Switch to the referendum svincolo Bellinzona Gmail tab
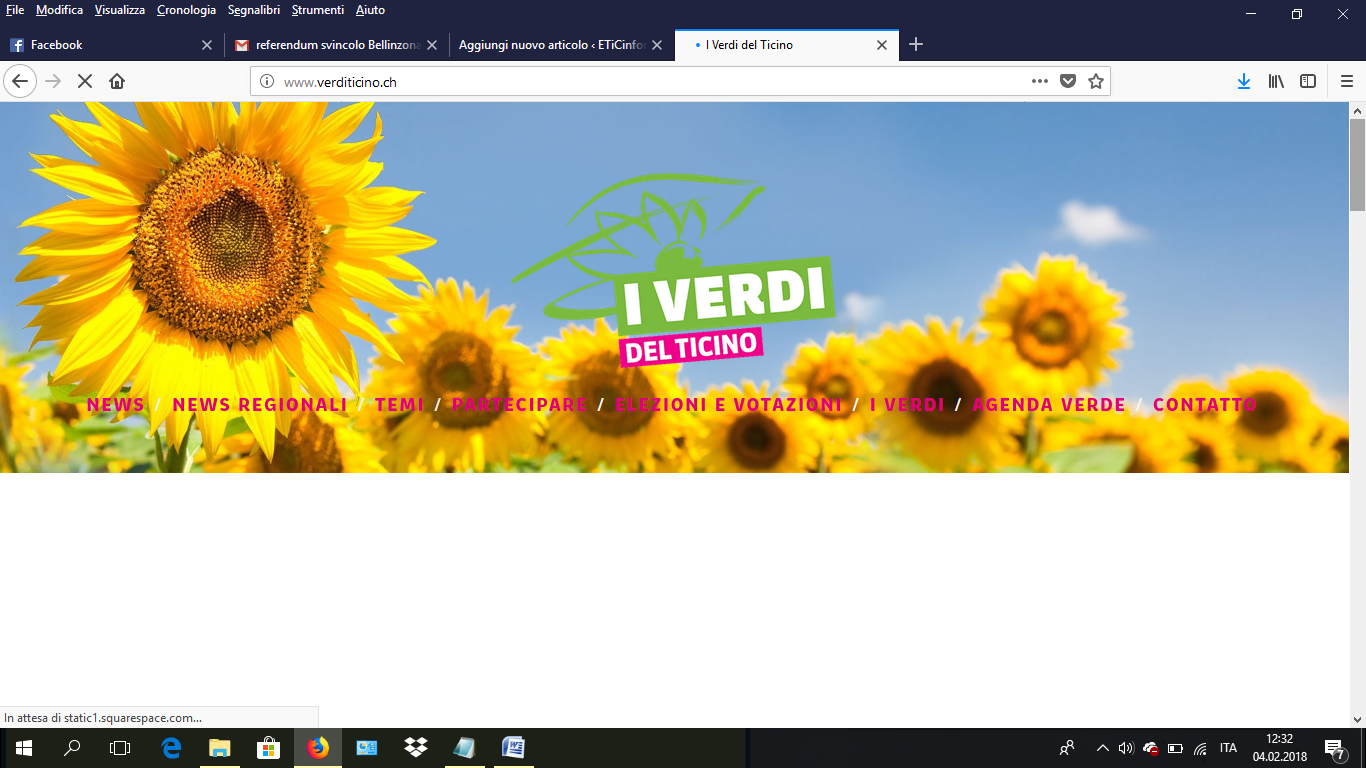Viewport: 1366px width, 768px height. (337, 45)
